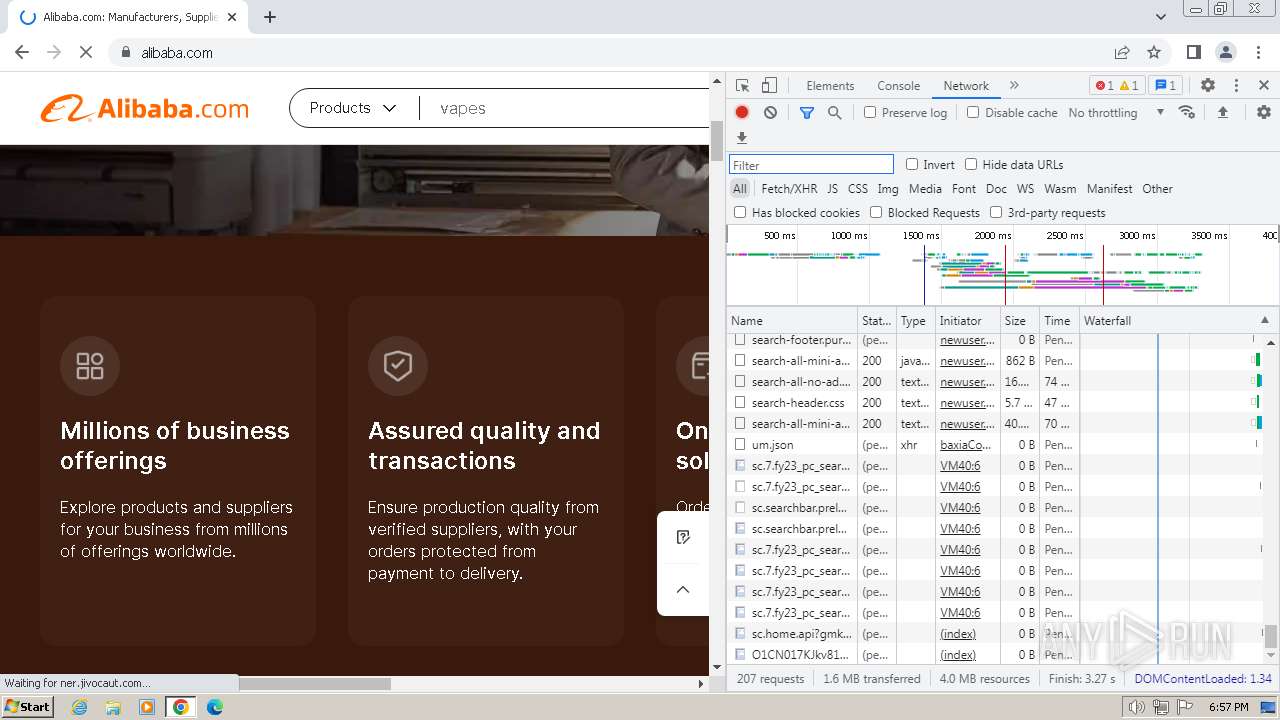Stop recording the network log
This screenshot has width=1280, height=720.
click(x=742, y=113)
